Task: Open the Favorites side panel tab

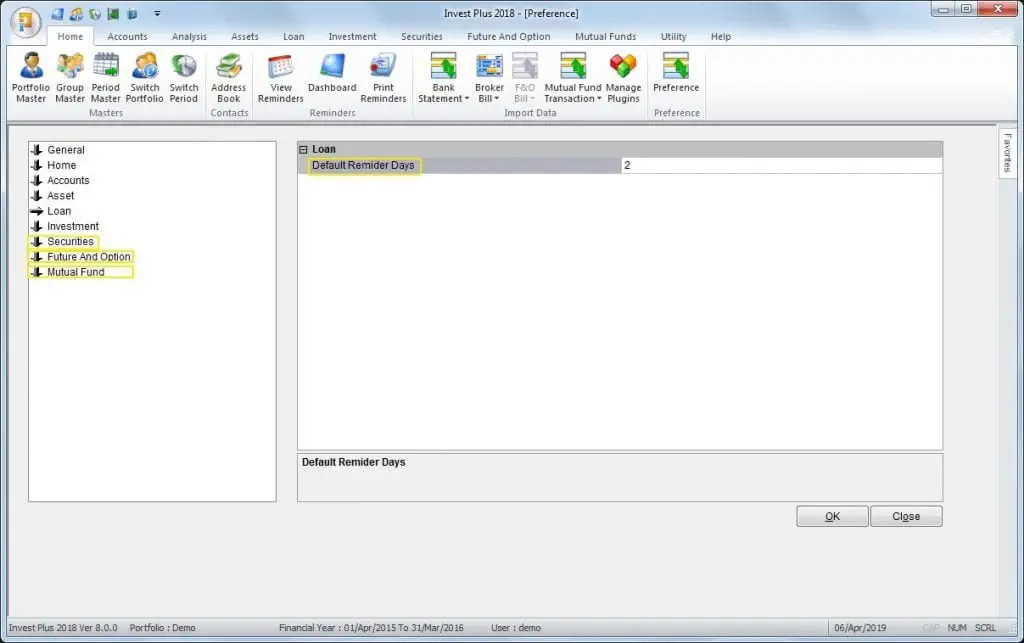Action: click(x=1008, y=153)
